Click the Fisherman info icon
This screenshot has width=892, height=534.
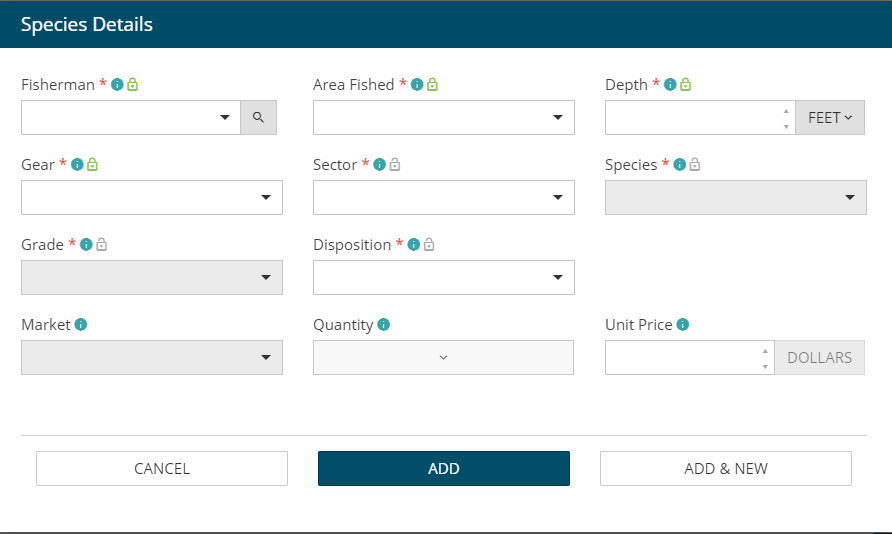117,85
